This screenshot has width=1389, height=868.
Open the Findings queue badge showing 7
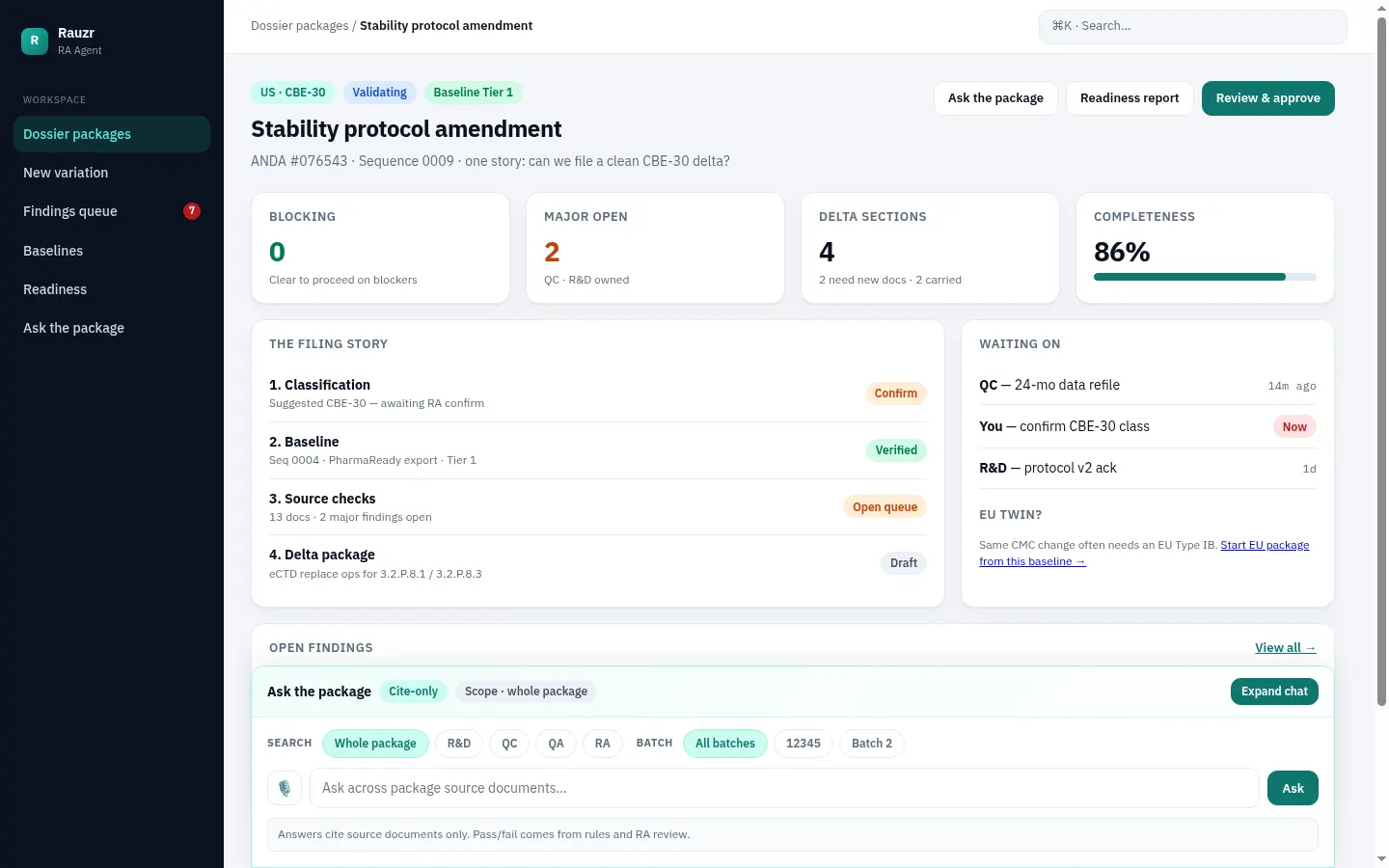tap(192, 211)
